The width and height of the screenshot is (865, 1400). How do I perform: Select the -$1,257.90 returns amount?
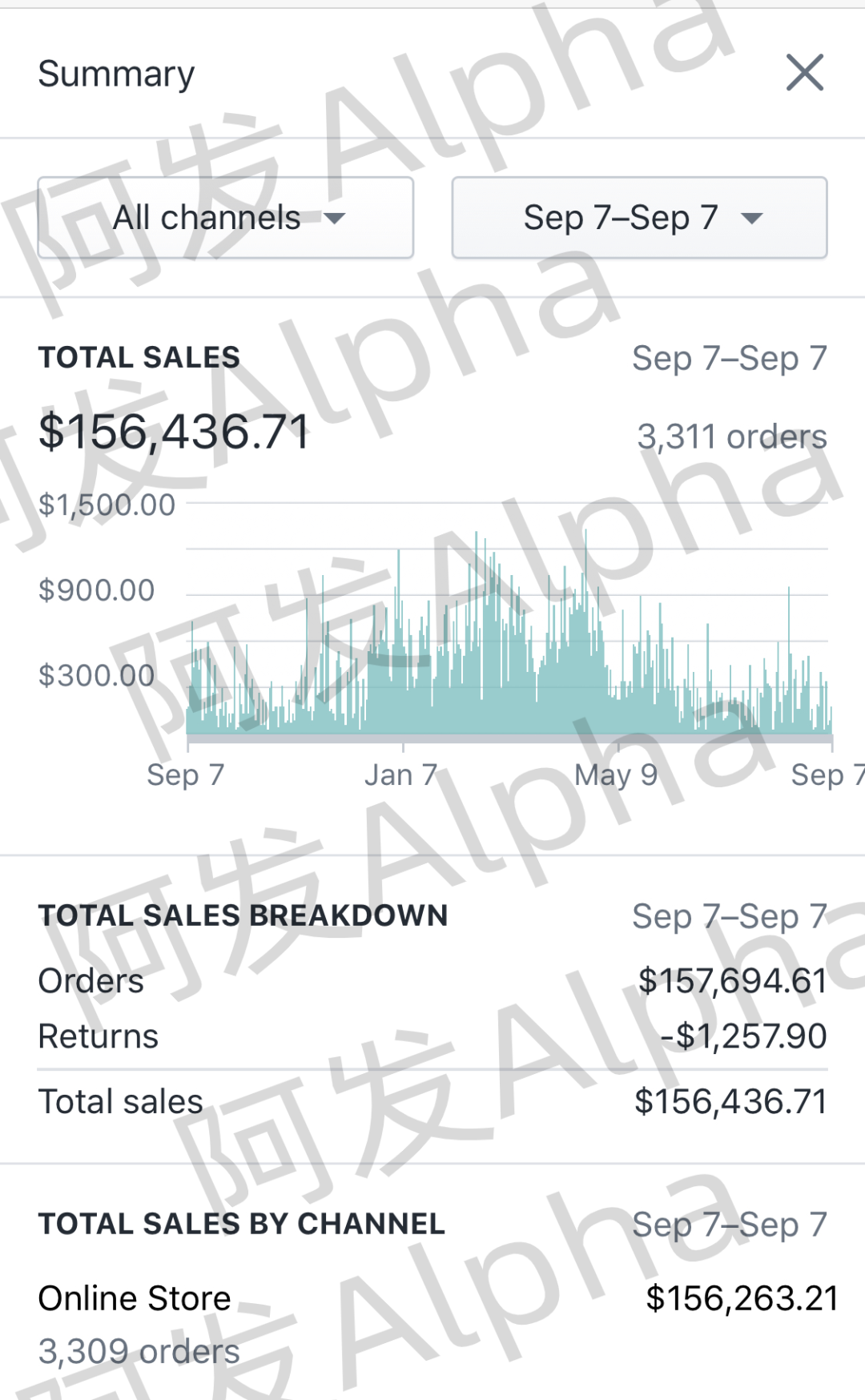click(x=743, y=1036)
